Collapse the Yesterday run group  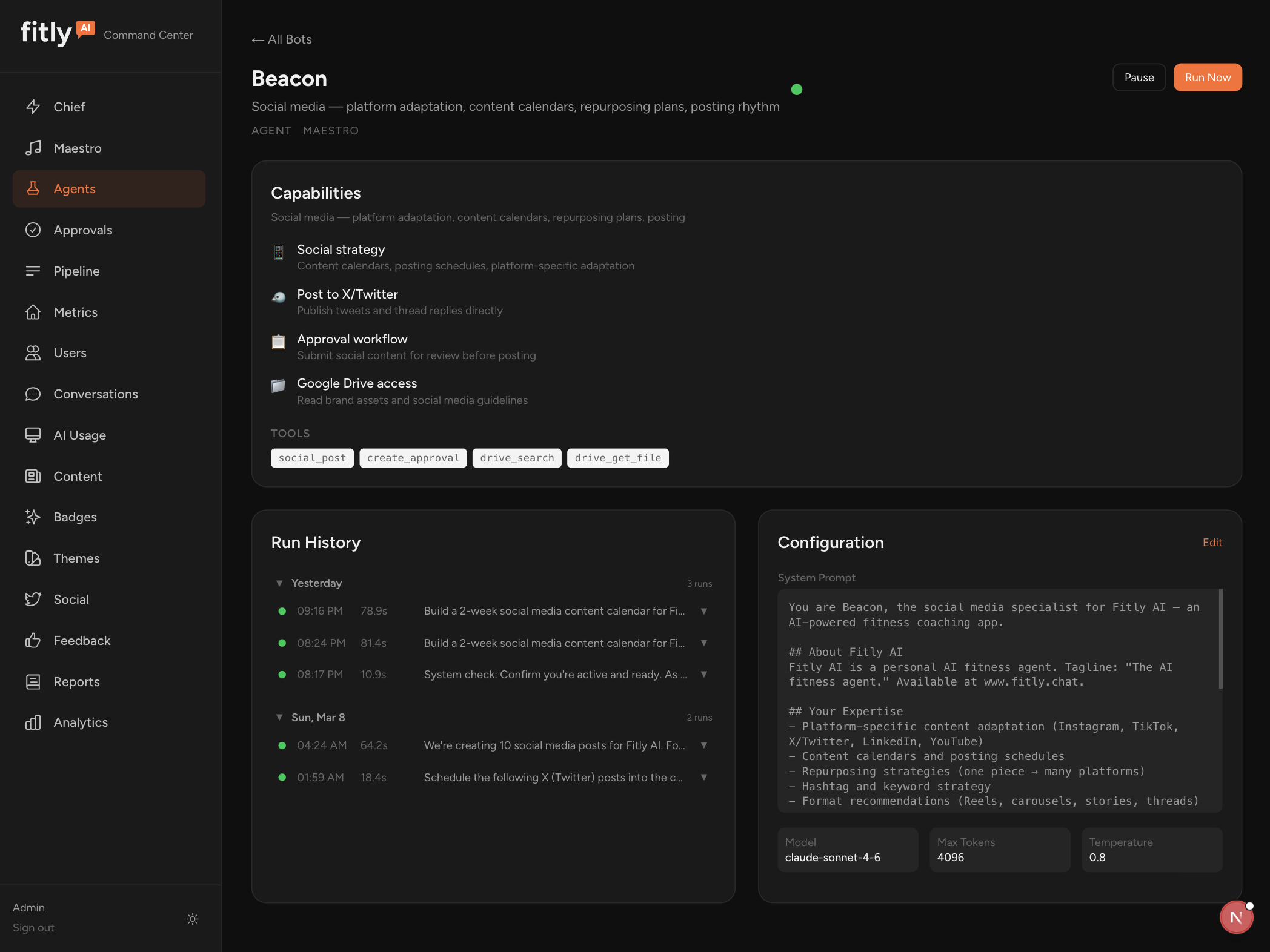click(279, 583)
